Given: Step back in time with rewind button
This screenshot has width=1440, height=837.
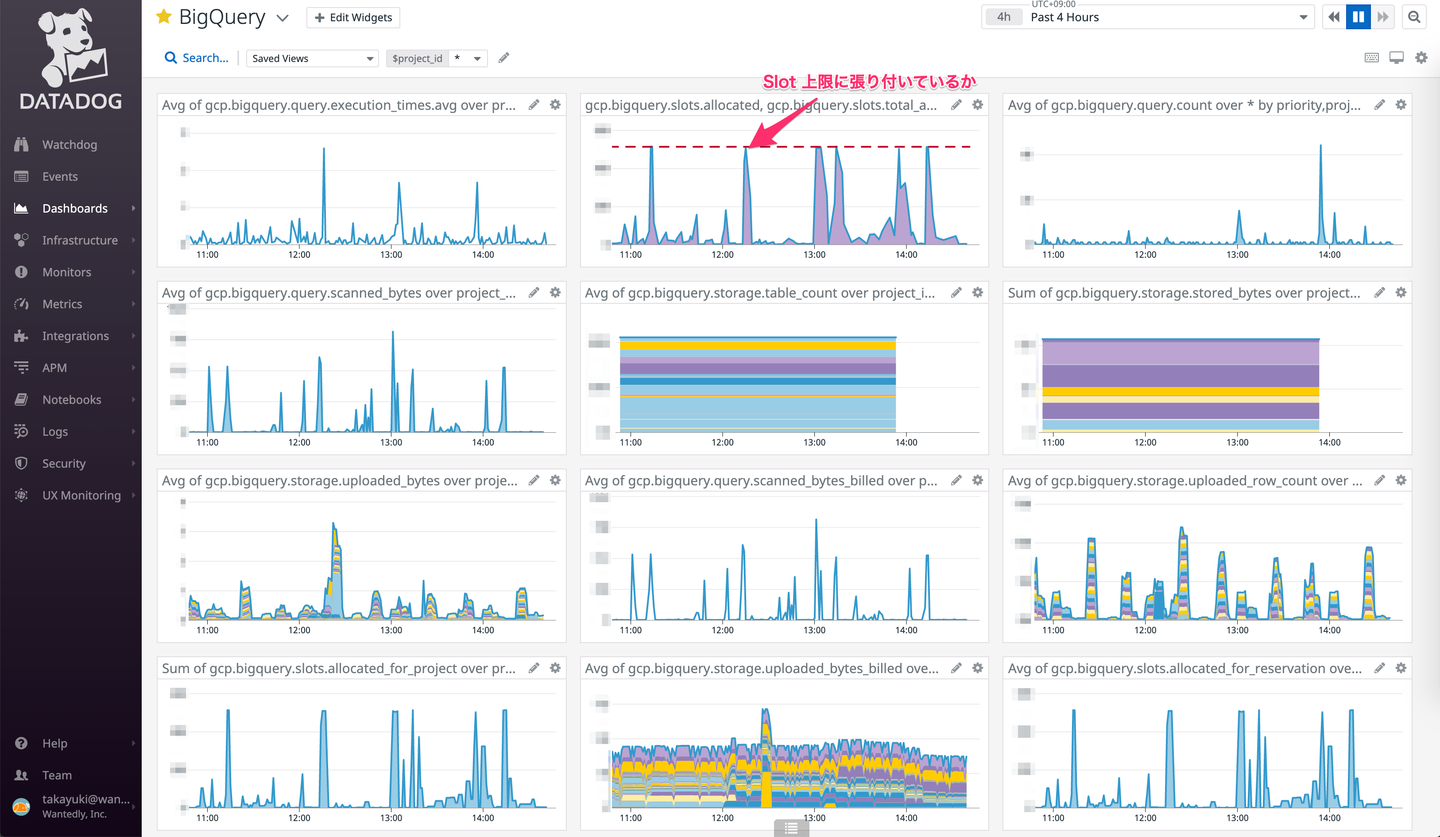Looking at the screenshot, I should (1334, 17).
